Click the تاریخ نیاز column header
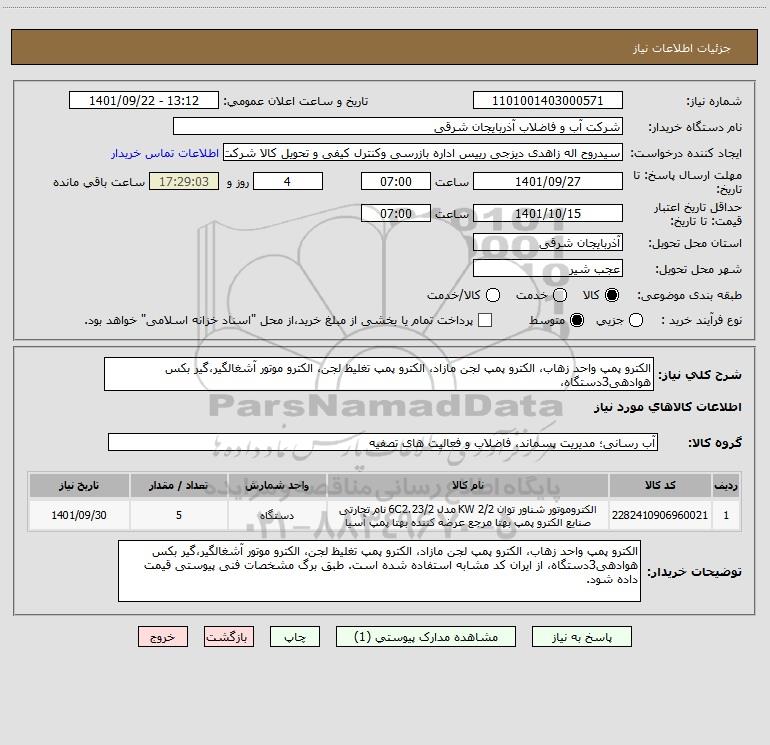Viewport: 770px width, 745px height. tap(79, 486)
